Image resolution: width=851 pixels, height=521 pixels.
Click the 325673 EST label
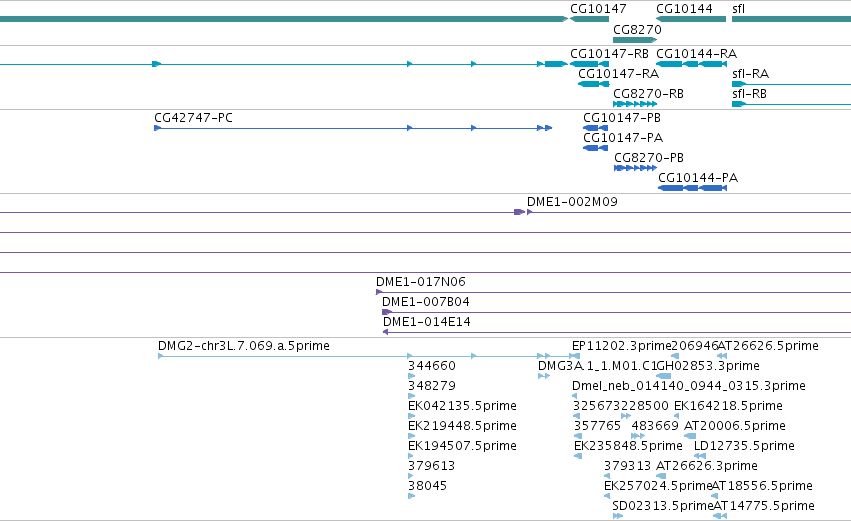pos(597,406)
